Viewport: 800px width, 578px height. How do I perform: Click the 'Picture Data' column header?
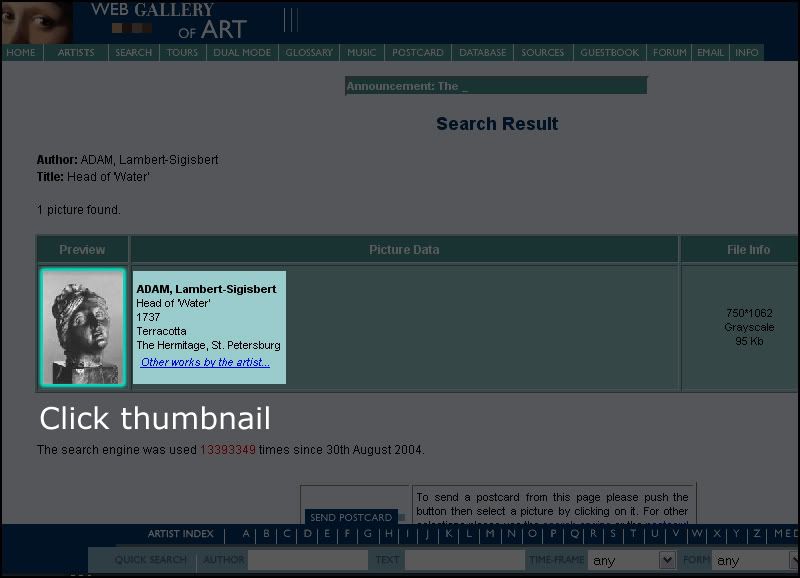click(x=405, y=249)
